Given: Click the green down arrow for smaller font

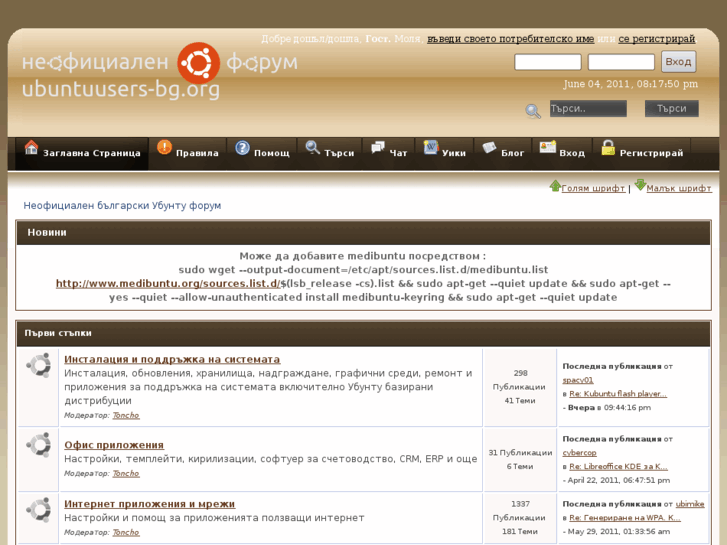Looking at the screenshot, I should (640, 185).
